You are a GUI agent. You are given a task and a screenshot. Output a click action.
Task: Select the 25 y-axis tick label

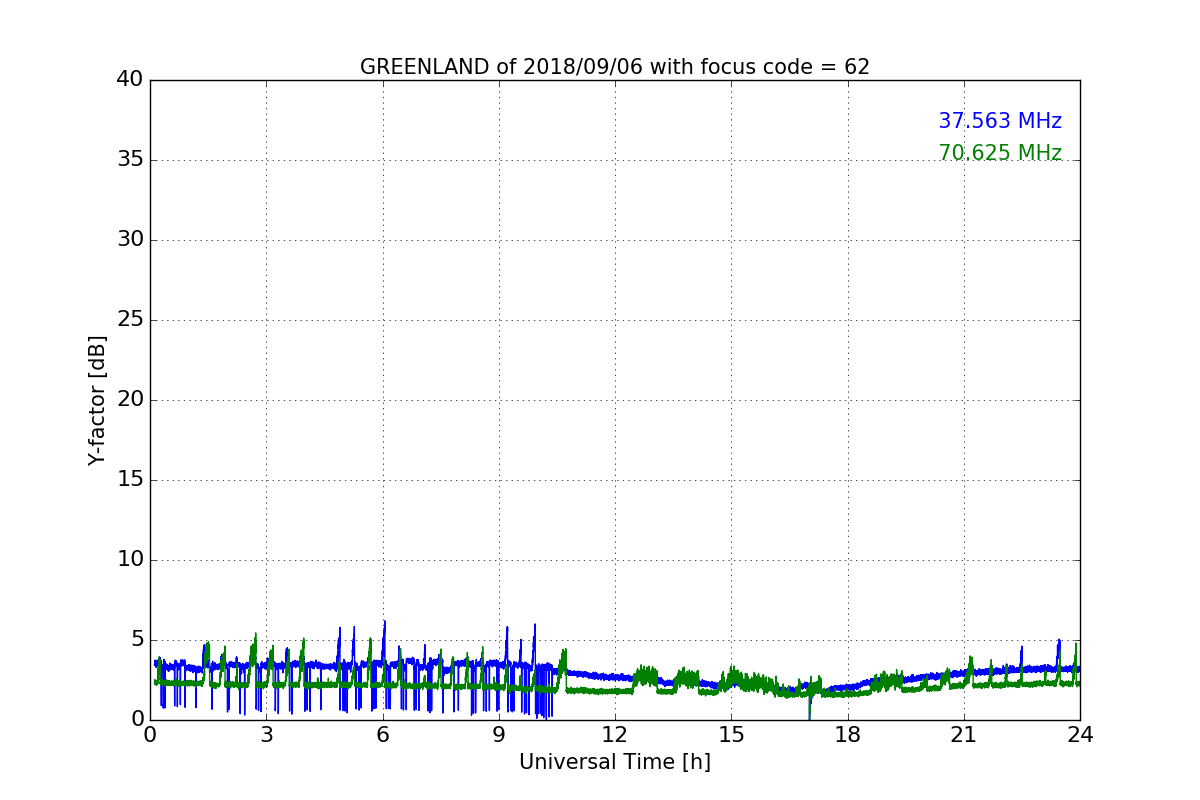pos(130,320)
